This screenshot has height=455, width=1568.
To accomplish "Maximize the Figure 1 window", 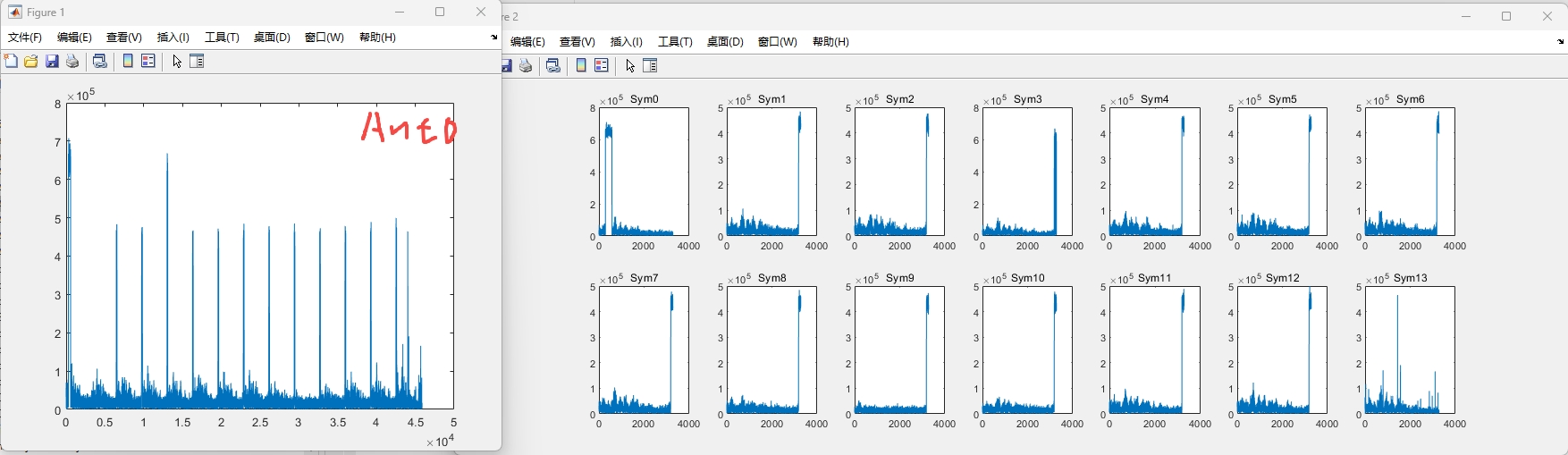I will (440, 13).
